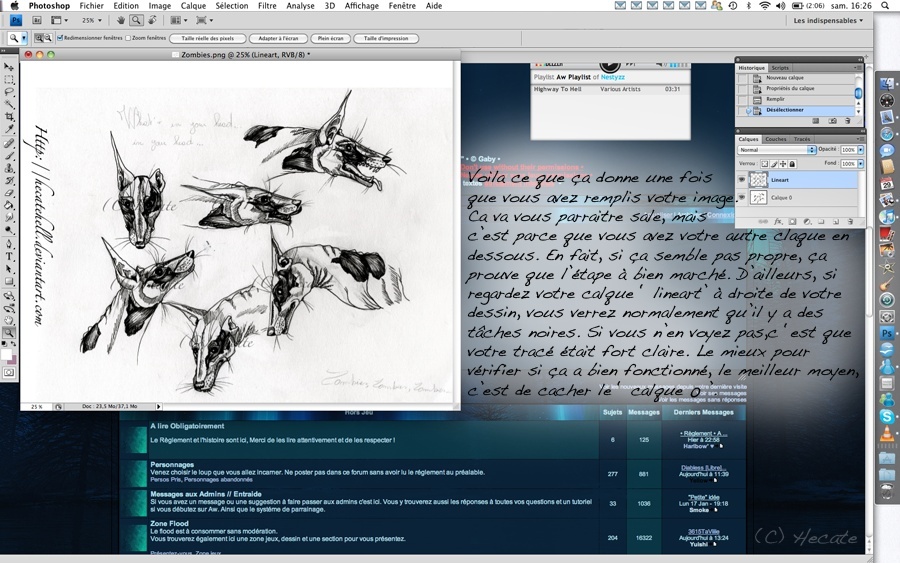Image resolution: width=900 pixels, height=563 pixels.
Task: Click the Adapter à l'écran button
Action: coord(278,38)
